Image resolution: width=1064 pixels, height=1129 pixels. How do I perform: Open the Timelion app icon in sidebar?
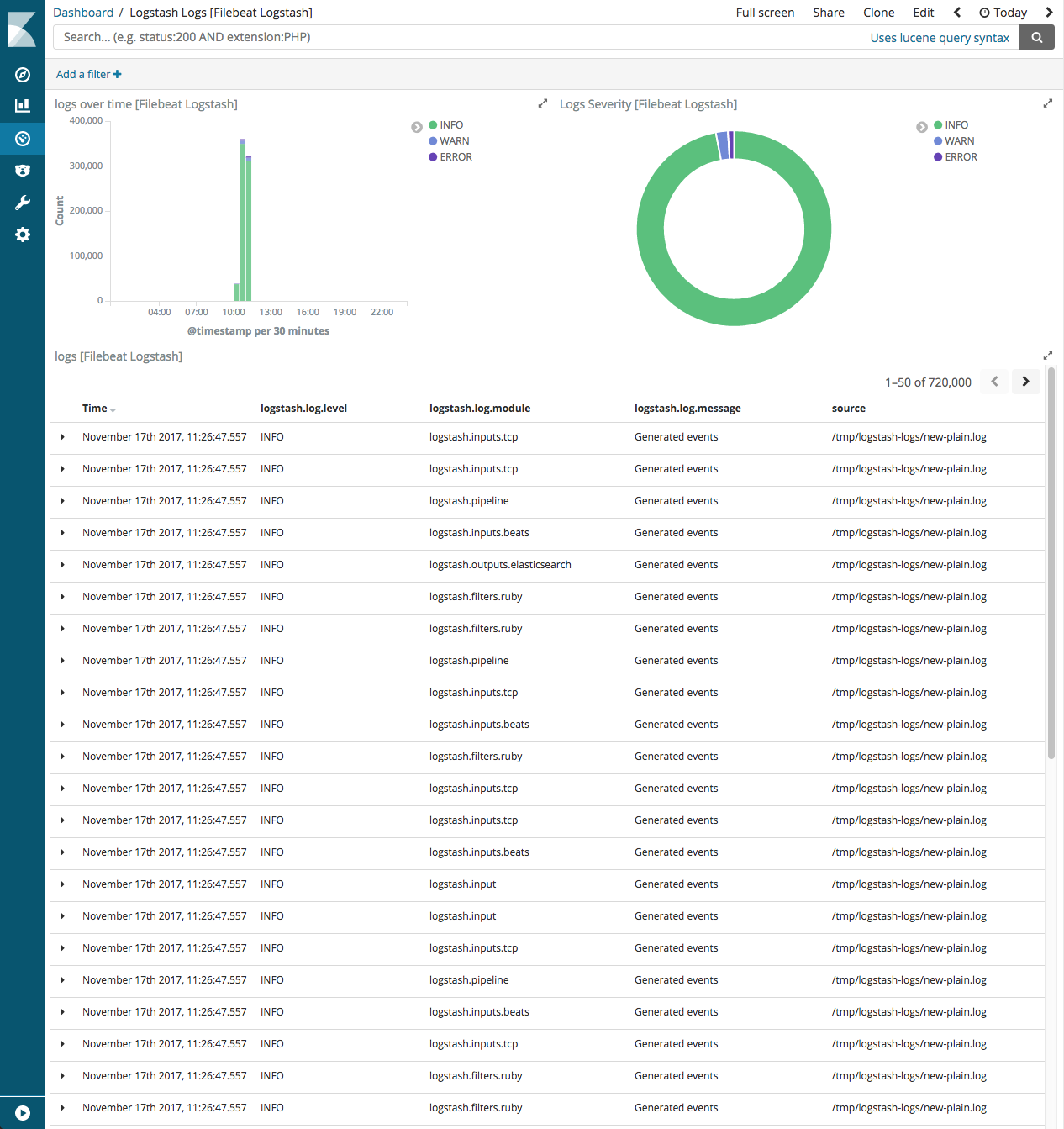click(22, 170)
